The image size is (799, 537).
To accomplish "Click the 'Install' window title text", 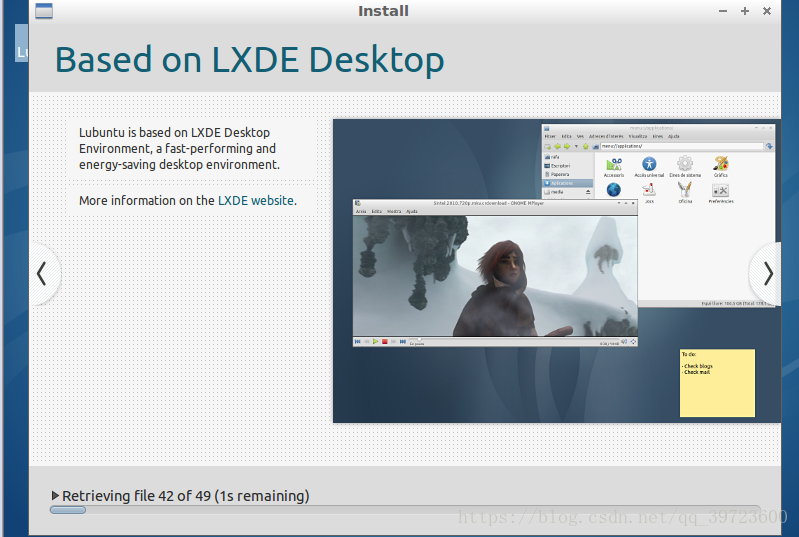I will tap(383, 11).
